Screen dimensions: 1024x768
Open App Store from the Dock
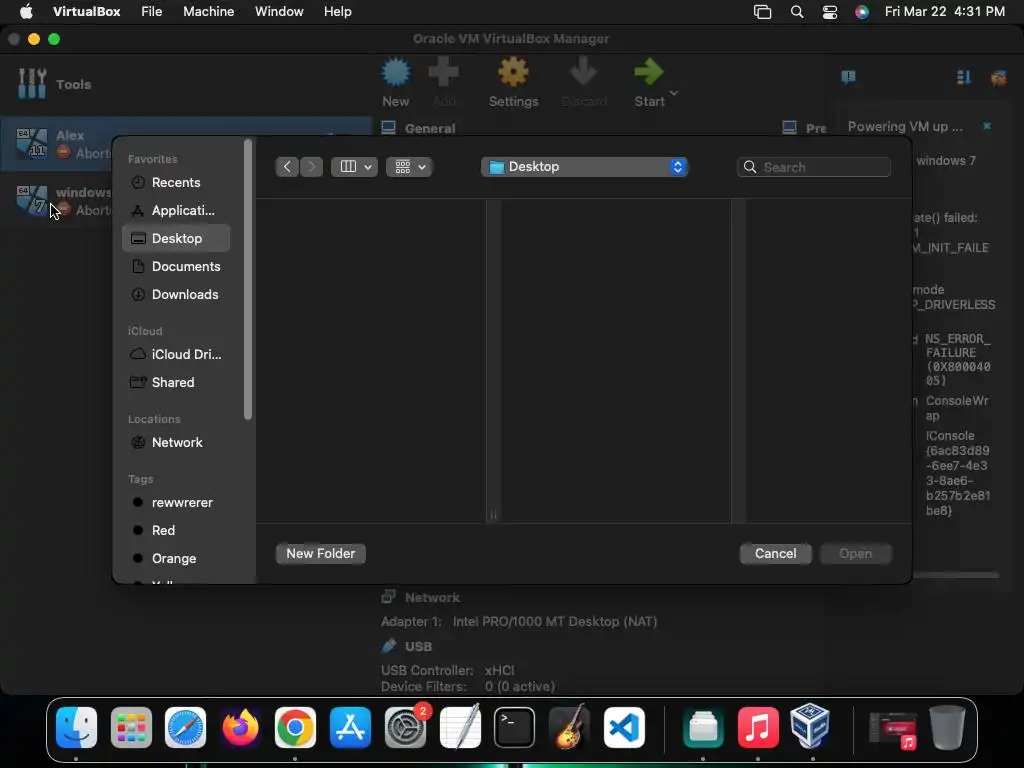[350, 728]
